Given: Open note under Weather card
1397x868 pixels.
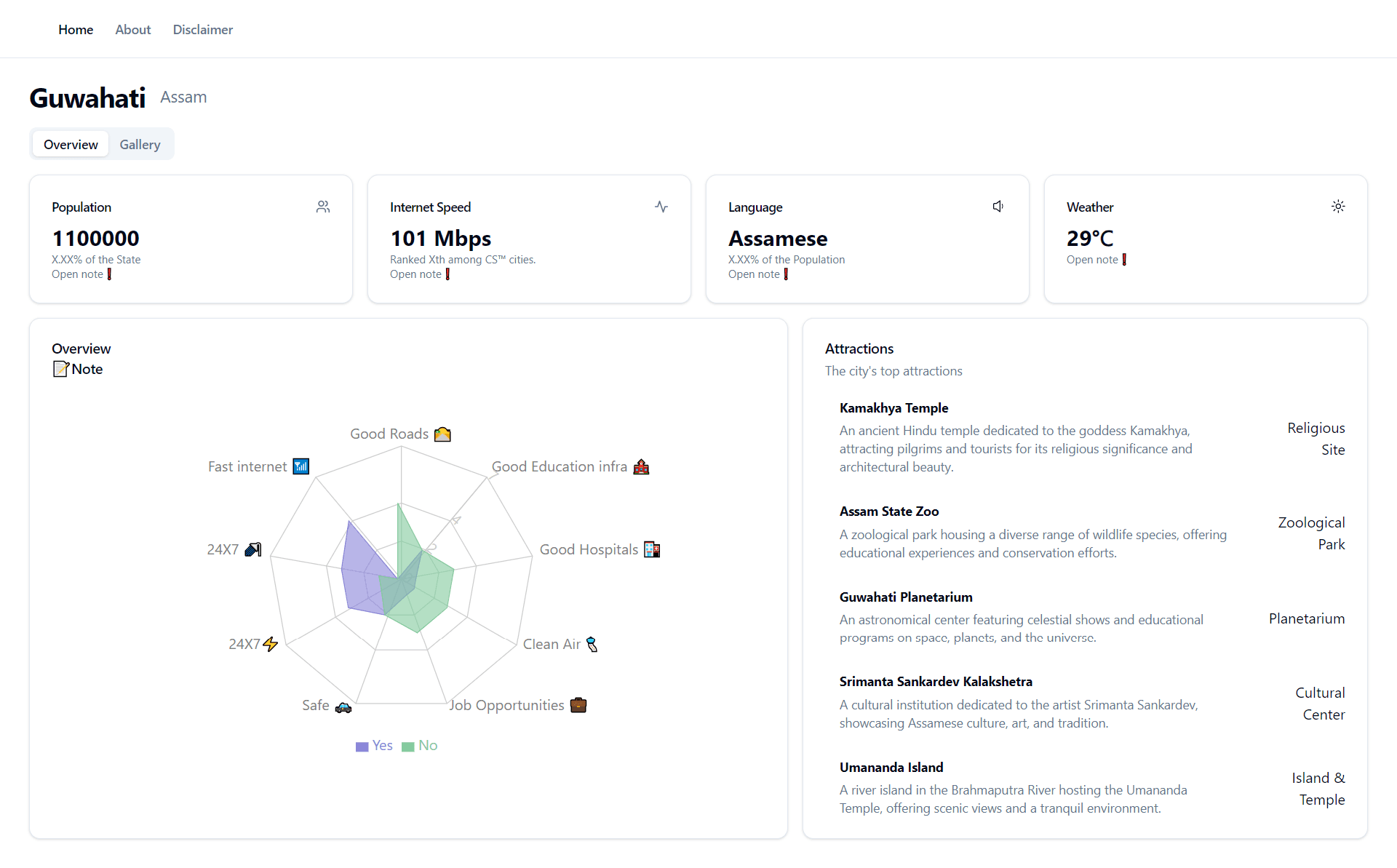Looking at the screenshot, I should (1096, 260).
